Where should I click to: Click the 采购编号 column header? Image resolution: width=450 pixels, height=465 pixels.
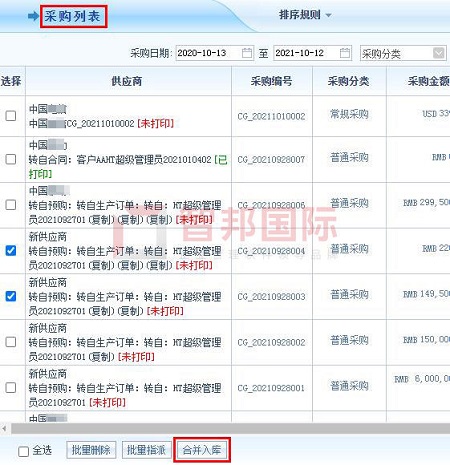[x=272, y=81]
